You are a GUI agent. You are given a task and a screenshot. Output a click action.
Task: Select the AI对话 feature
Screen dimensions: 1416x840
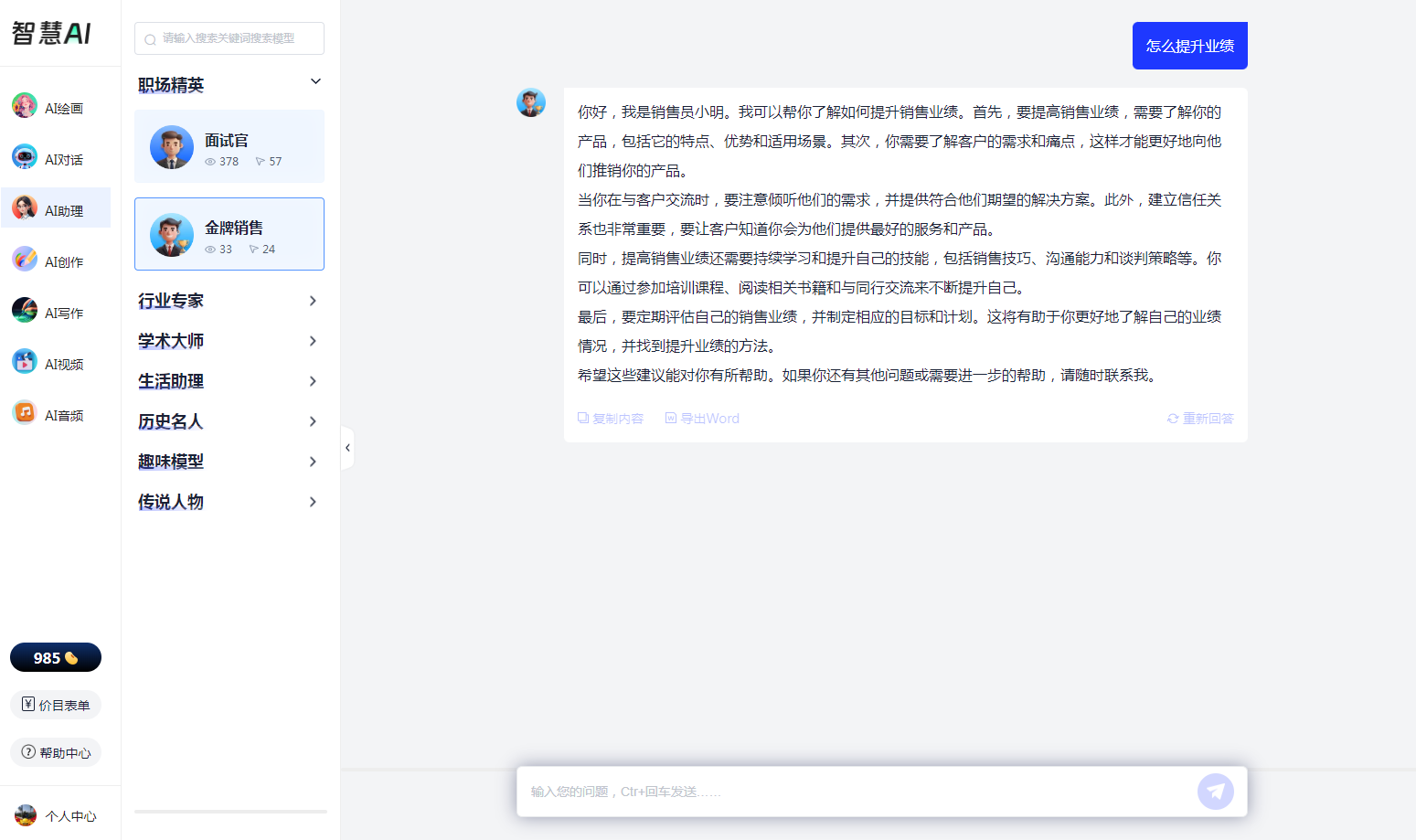[55, 157]
